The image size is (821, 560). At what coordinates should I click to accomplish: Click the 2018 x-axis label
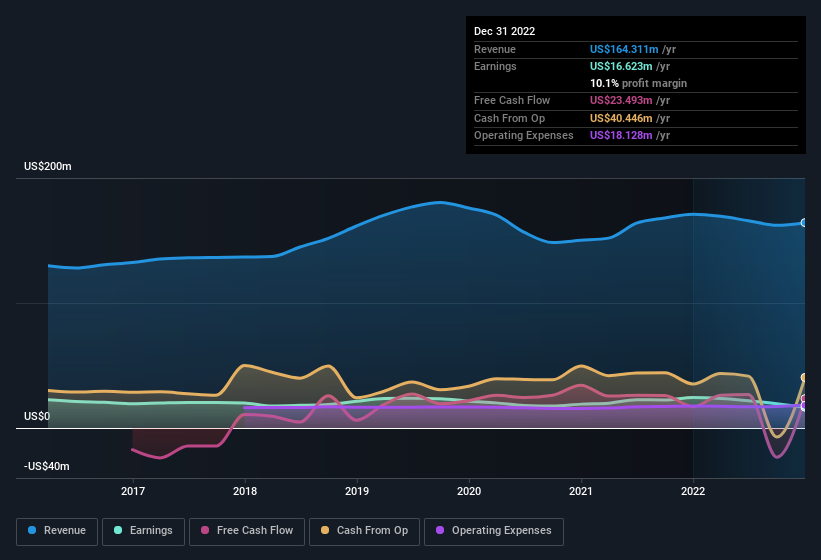(245, 491)
